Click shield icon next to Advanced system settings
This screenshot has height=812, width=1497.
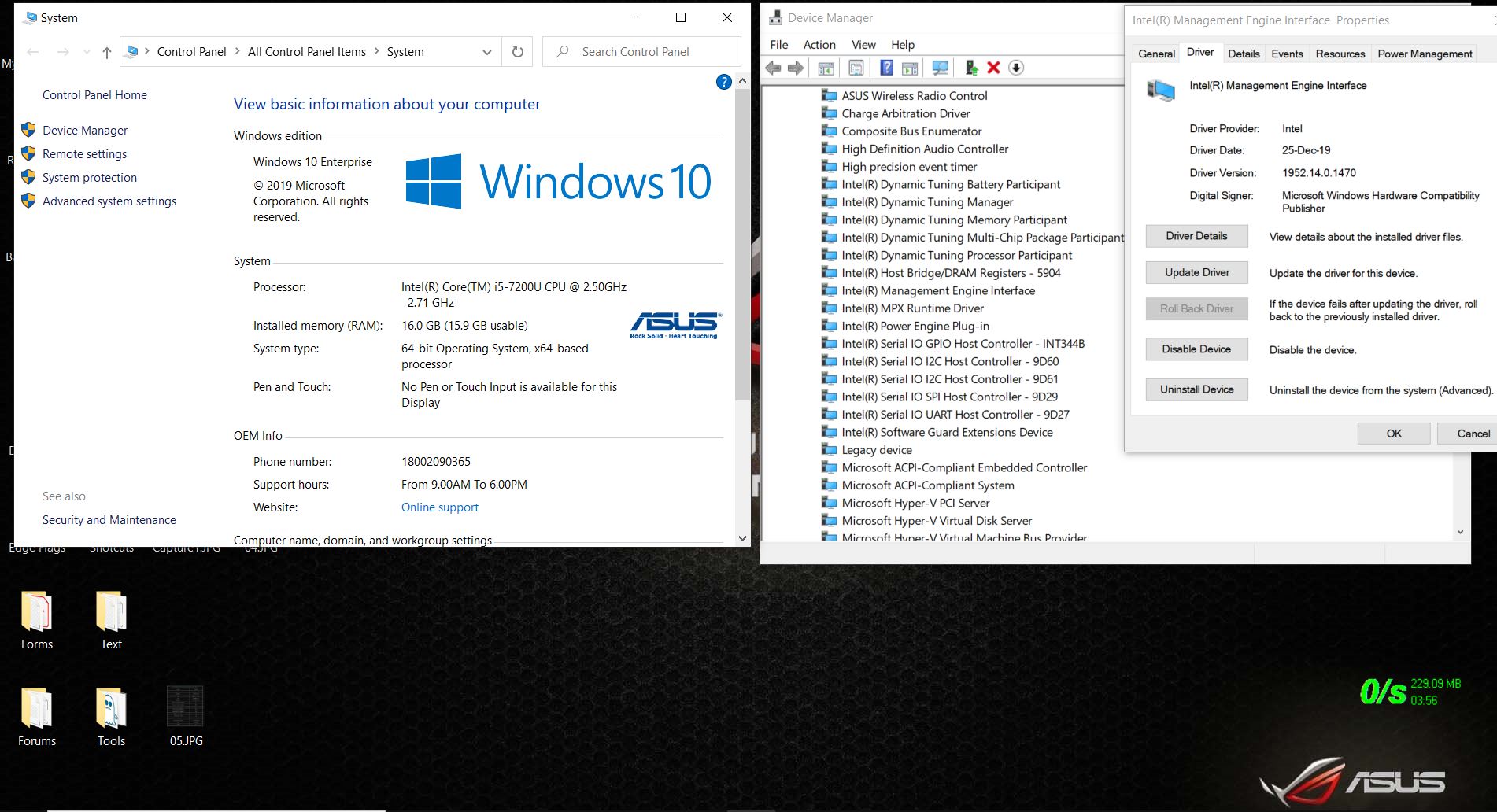coord(28,201)
